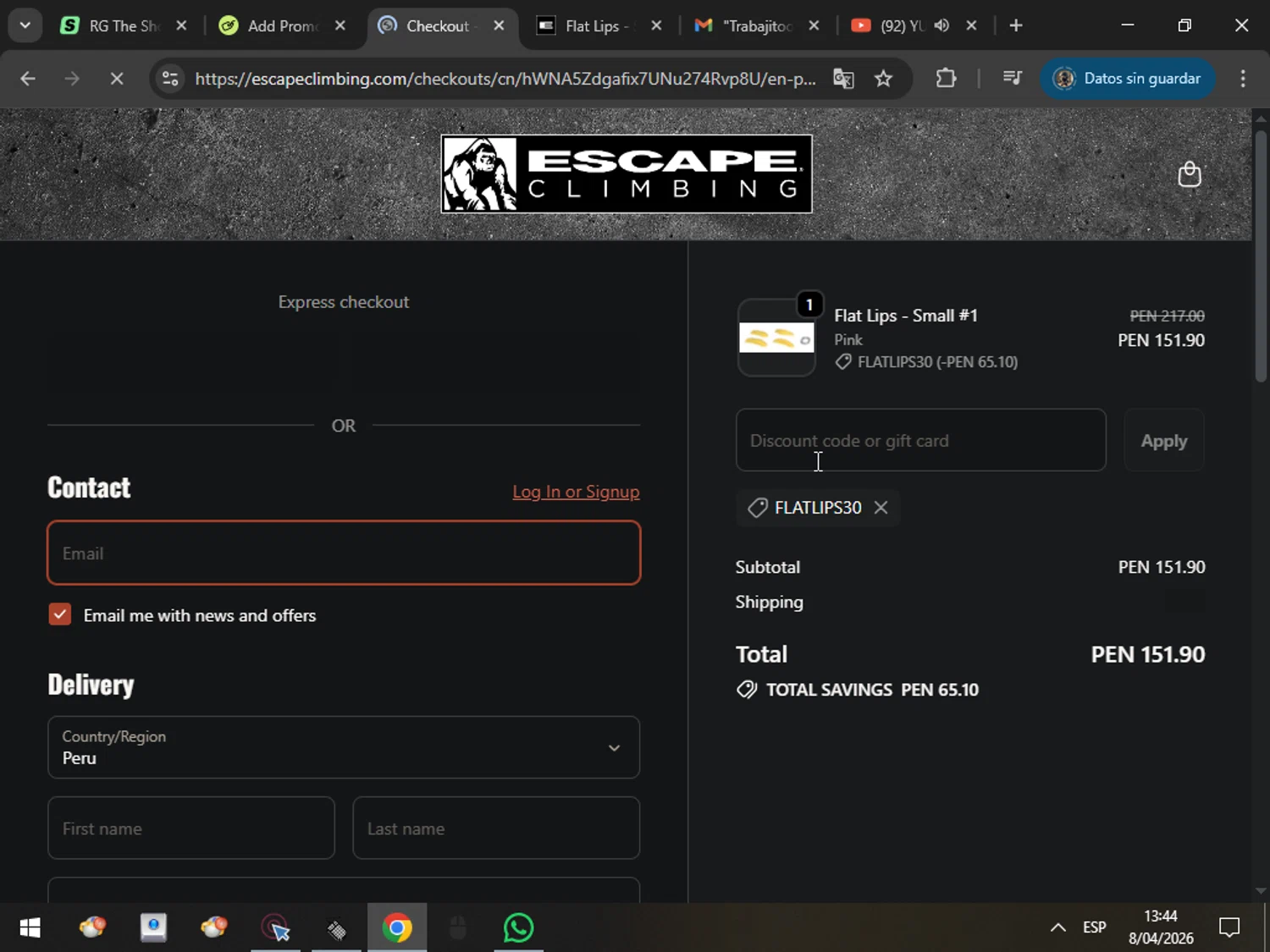Open the tab search dropdown arrow
This screenshot has width=1270, height=952.
[x=25, y=25]
